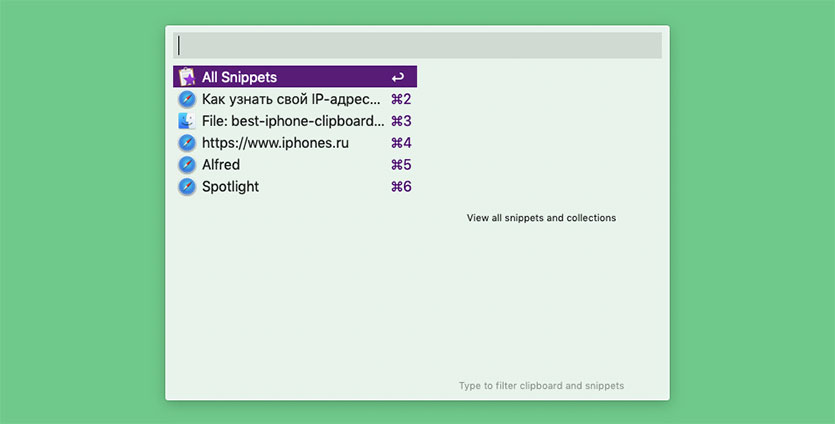Screen dimensions: 835x424
Task: Choose the "File: best-iphone-clipboard" clipboard entry
Action: click(x=292, y=121)
